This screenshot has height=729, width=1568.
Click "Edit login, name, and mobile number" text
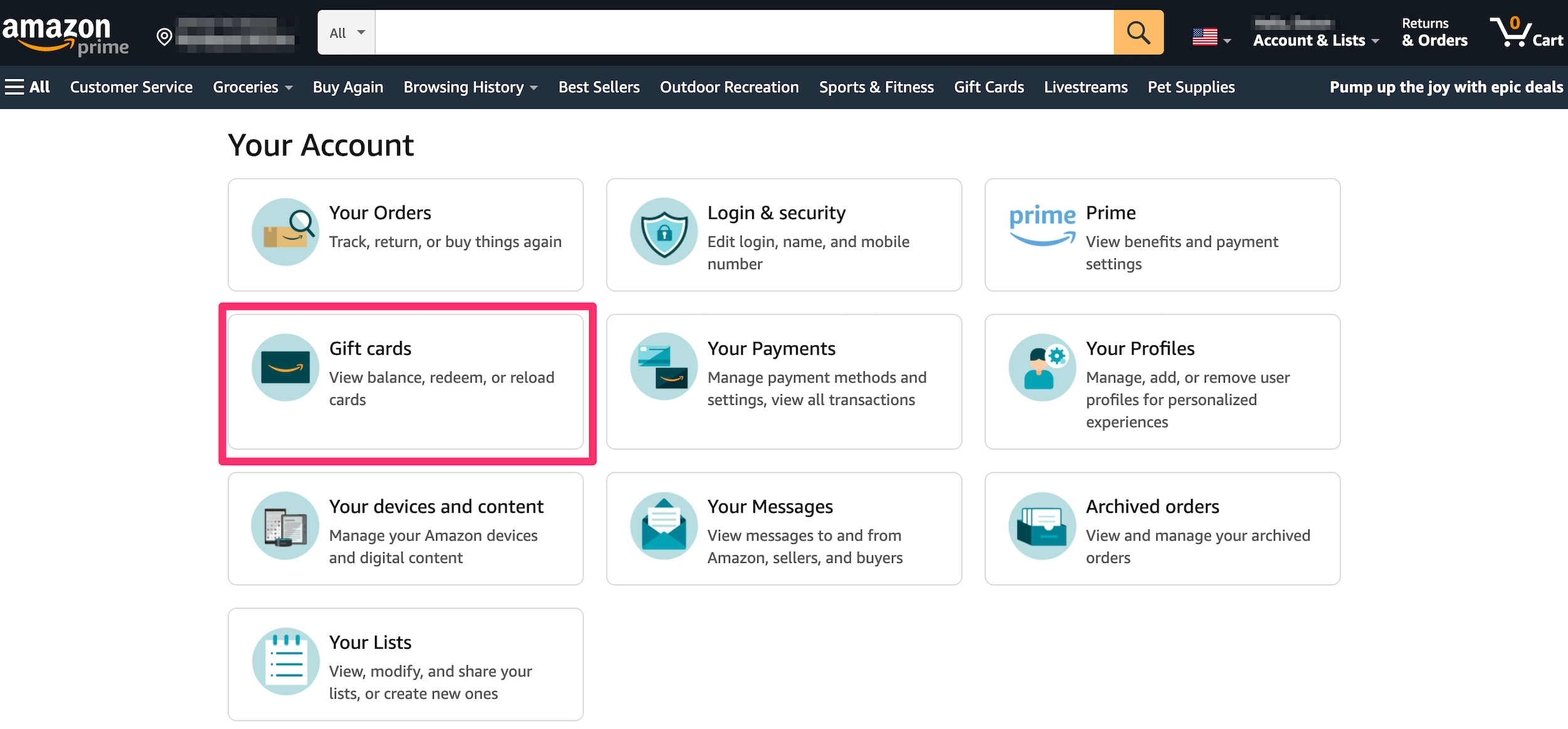point(808,253)
